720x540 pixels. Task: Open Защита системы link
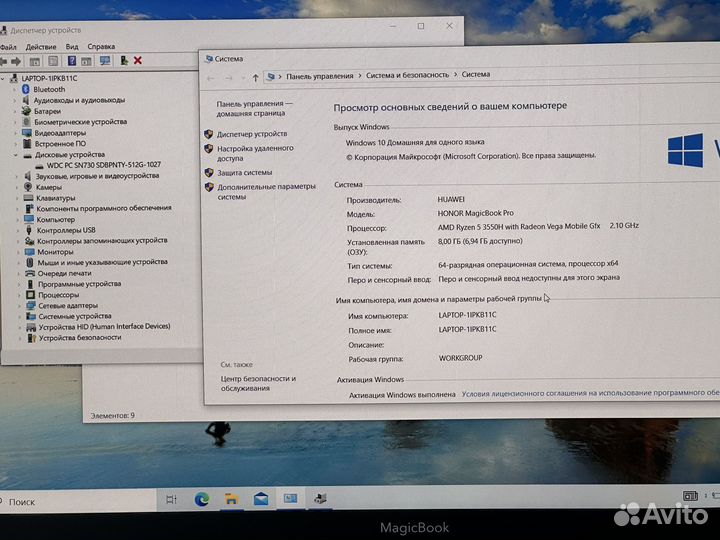(244, 173)
